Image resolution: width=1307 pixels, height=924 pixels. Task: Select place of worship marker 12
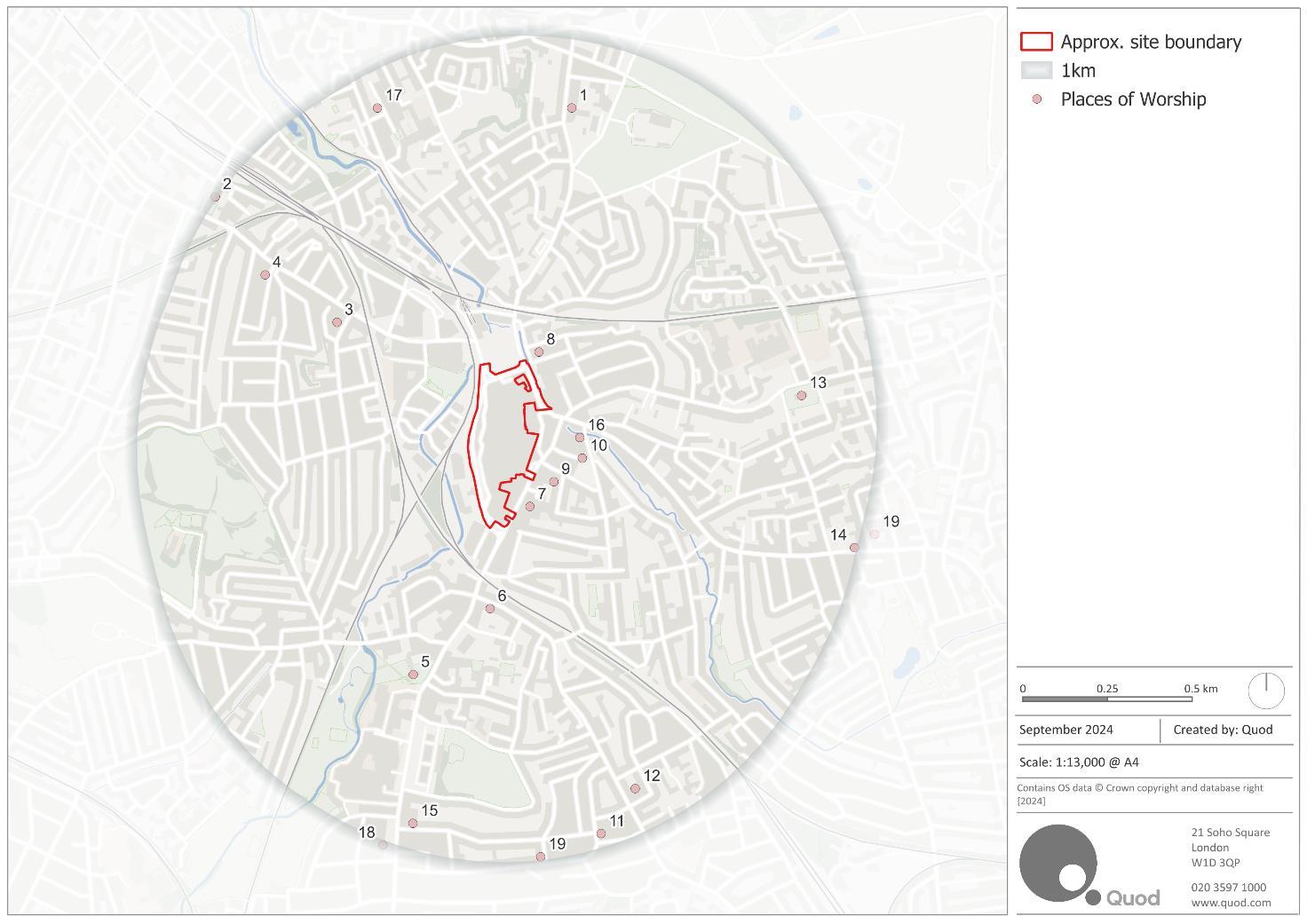[x=636, y=789]
